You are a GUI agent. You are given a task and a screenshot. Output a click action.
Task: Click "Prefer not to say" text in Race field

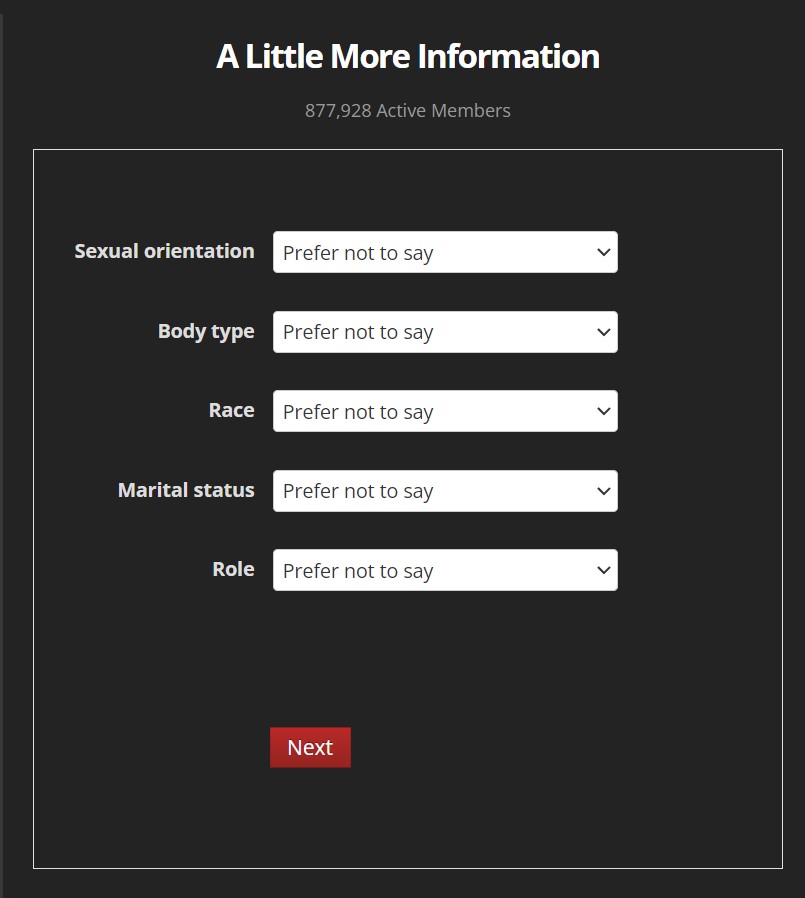coord(358,412)
